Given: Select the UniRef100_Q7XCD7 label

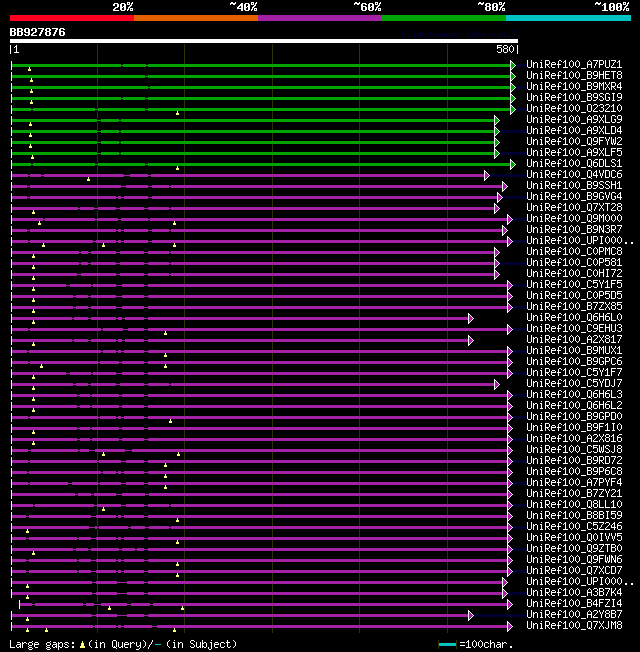Looking at the screenshot, I should click(574, 570).
